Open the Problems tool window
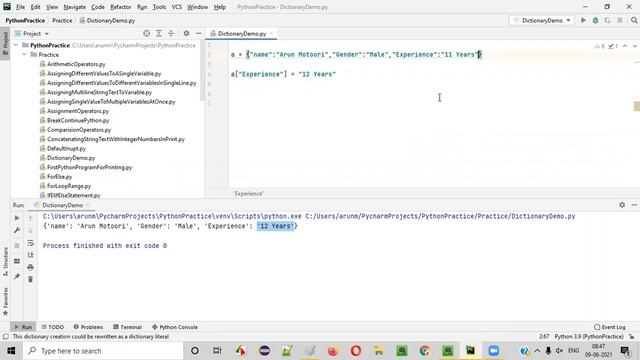Screen dimensions: 640x360 click(88, 327)
